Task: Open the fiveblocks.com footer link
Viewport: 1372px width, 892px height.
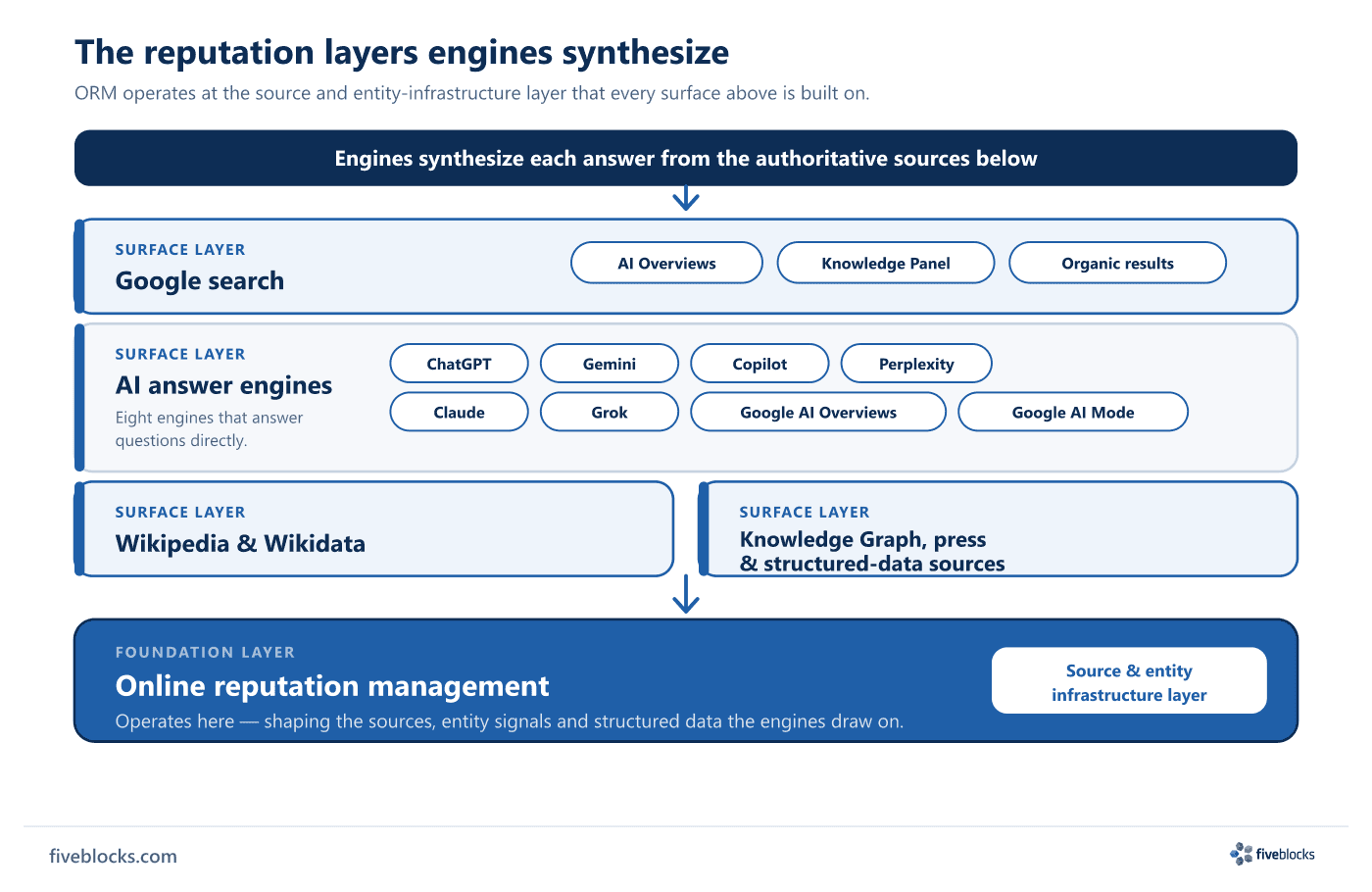Action: pyautogui.click(x=114, y=856)
